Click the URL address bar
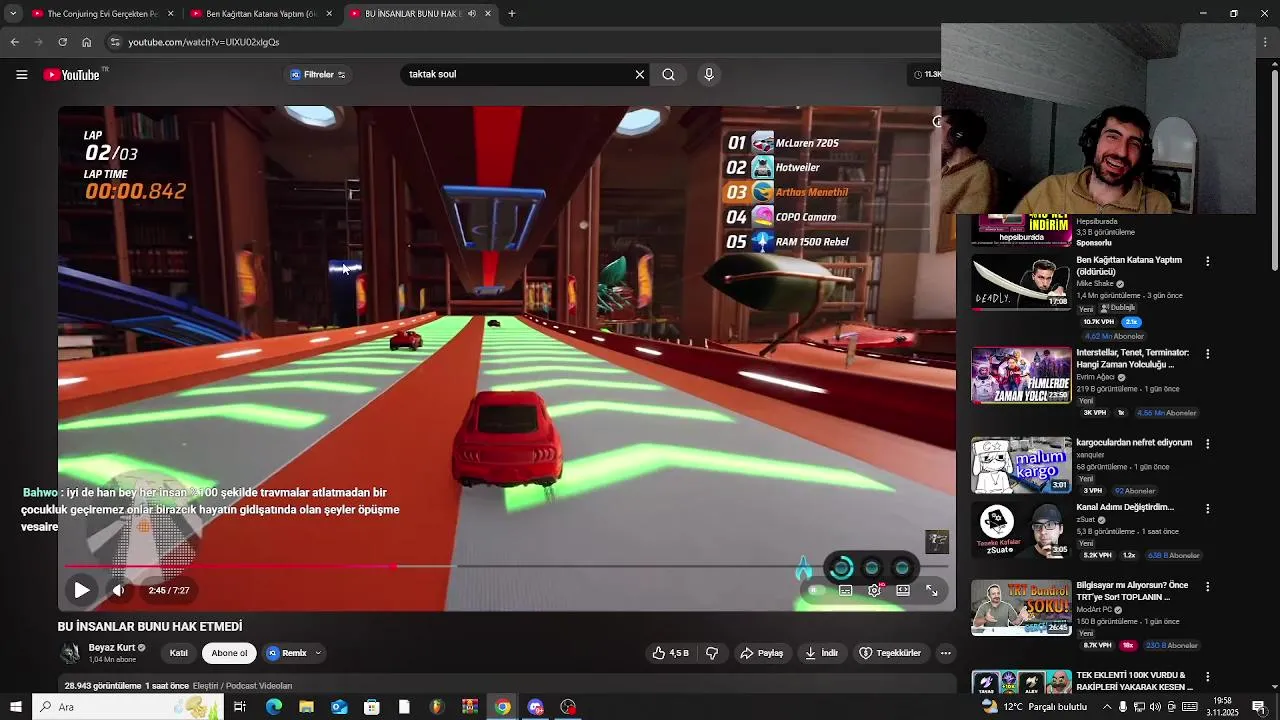The image size is (1280, 720). point(520,42)
